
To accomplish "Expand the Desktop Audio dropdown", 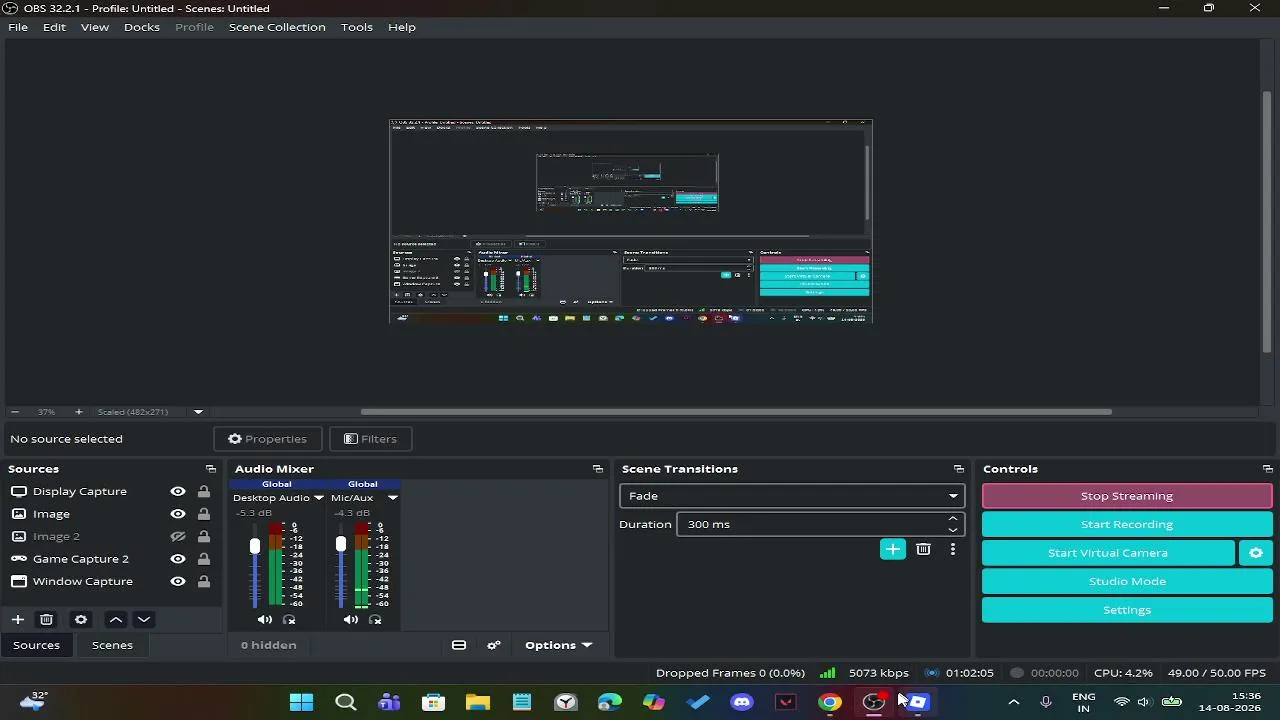I will [x=318, y=498].
